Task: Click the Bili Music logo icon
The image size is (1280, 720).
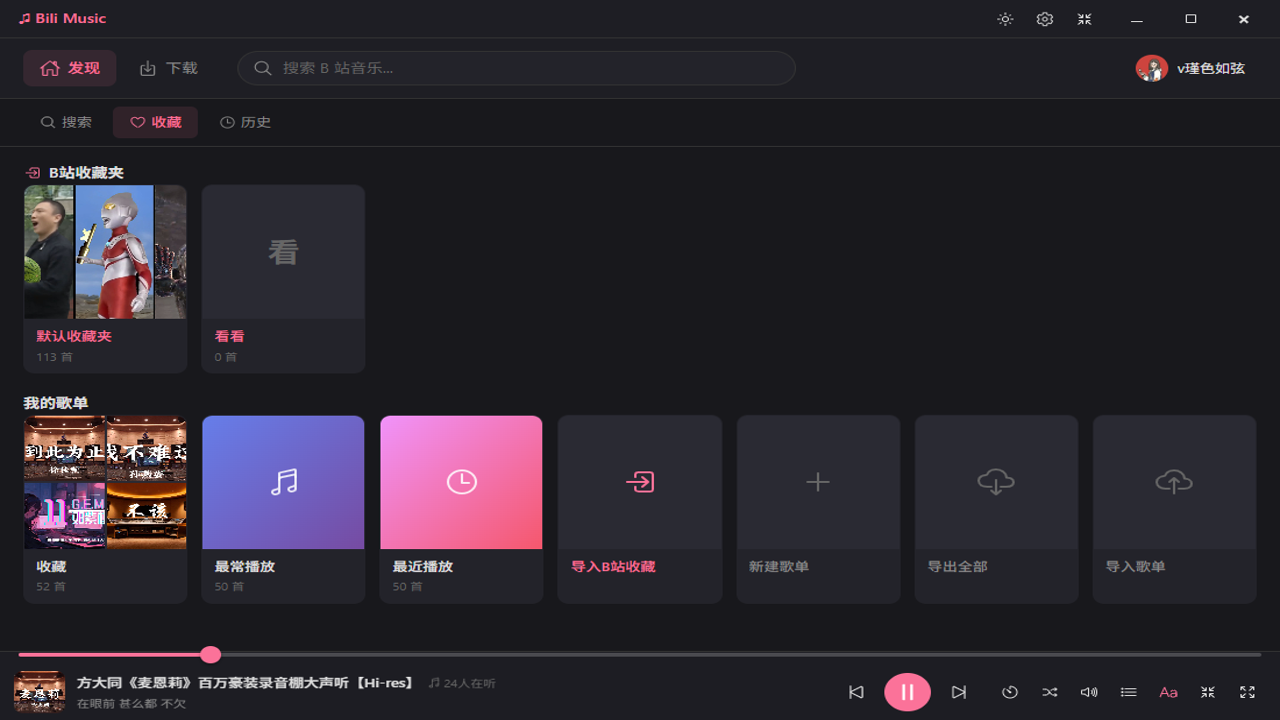Action: [x=25, y=19]
